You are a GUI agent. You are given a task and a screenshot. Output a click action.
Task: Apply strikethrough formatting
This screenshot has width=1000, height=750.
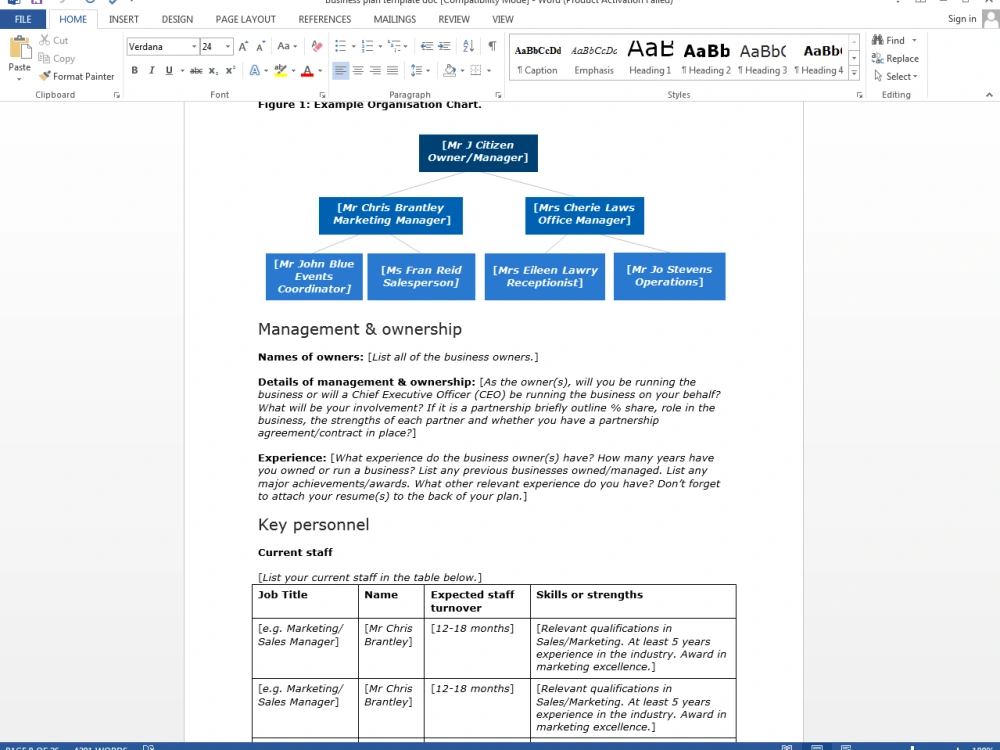(x=196, y=70)
